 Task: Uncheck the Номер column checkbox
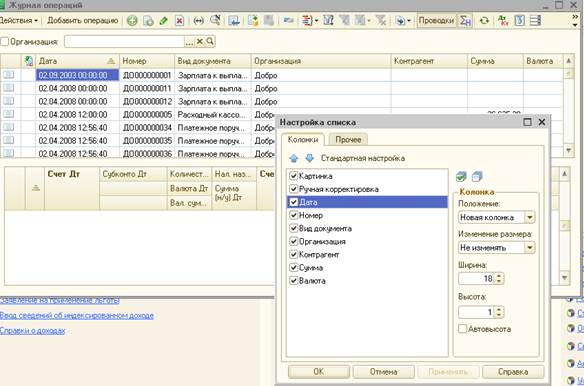293,215
